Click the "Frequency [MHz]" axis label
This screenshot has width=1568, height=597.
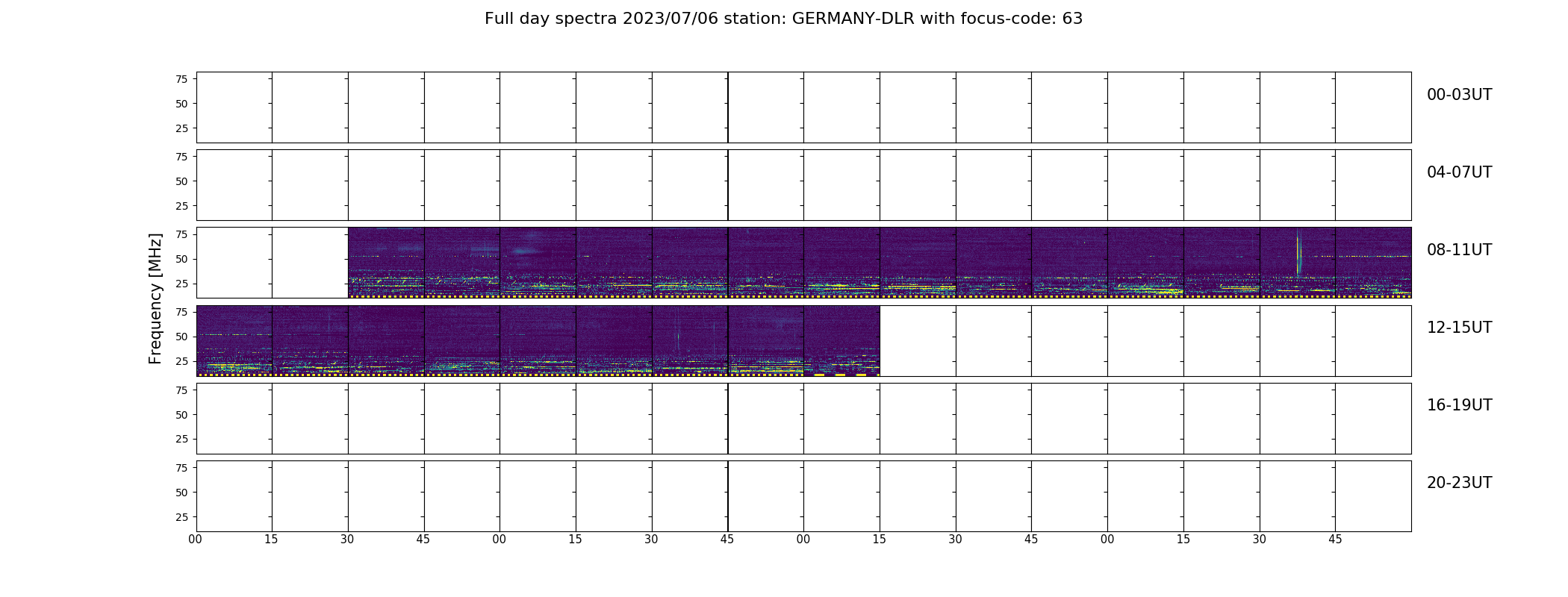coord(155,298)
